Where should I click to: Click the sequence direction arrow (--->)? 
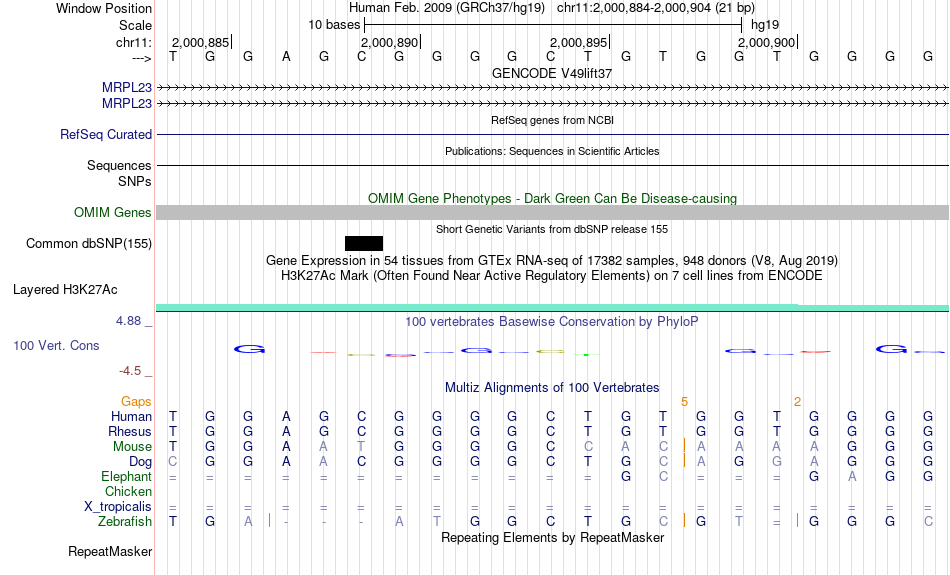141,58
